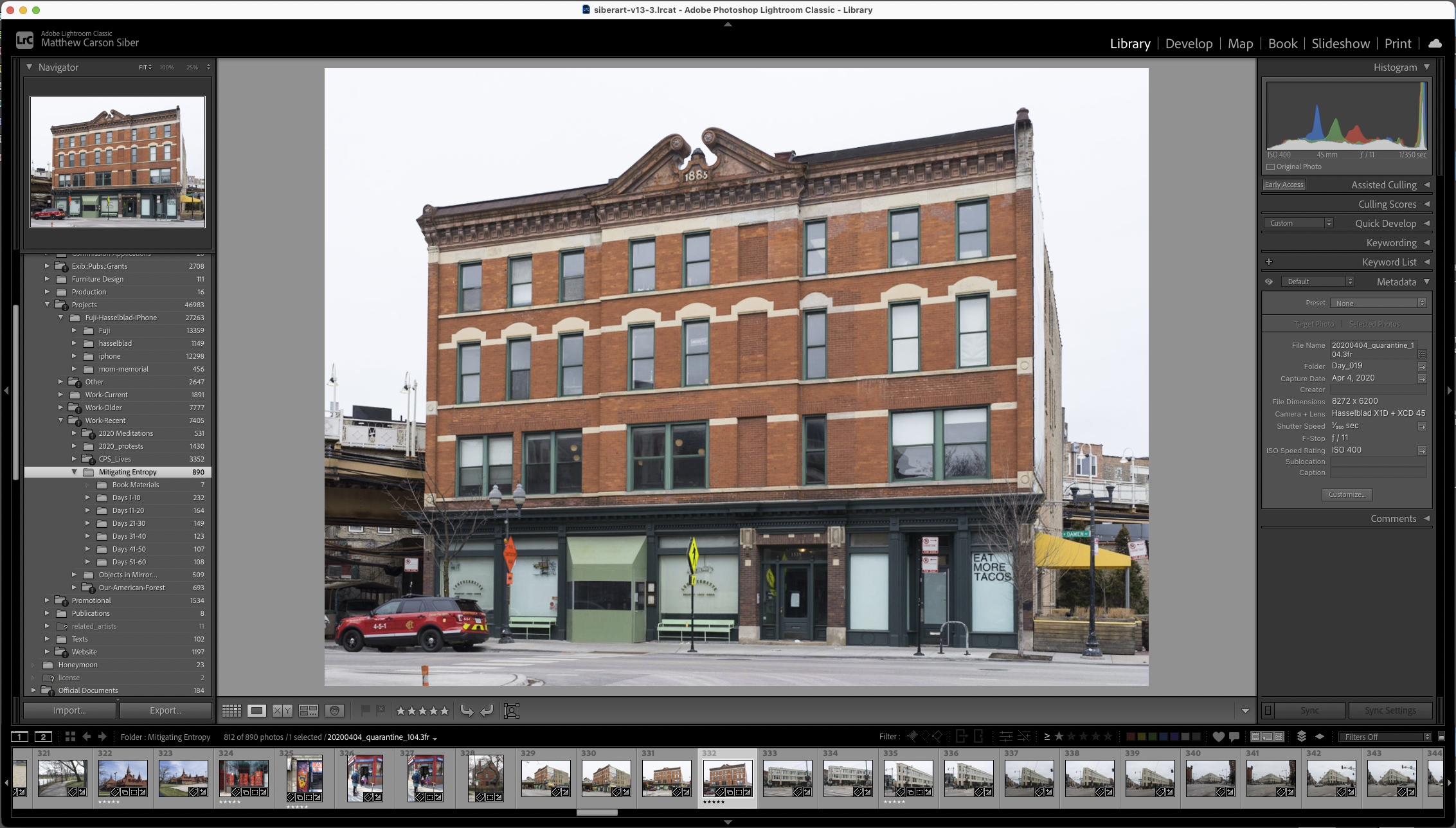Filter by the red color label swatch
Screen dimensions: 1456x828
coord(1129,737)
